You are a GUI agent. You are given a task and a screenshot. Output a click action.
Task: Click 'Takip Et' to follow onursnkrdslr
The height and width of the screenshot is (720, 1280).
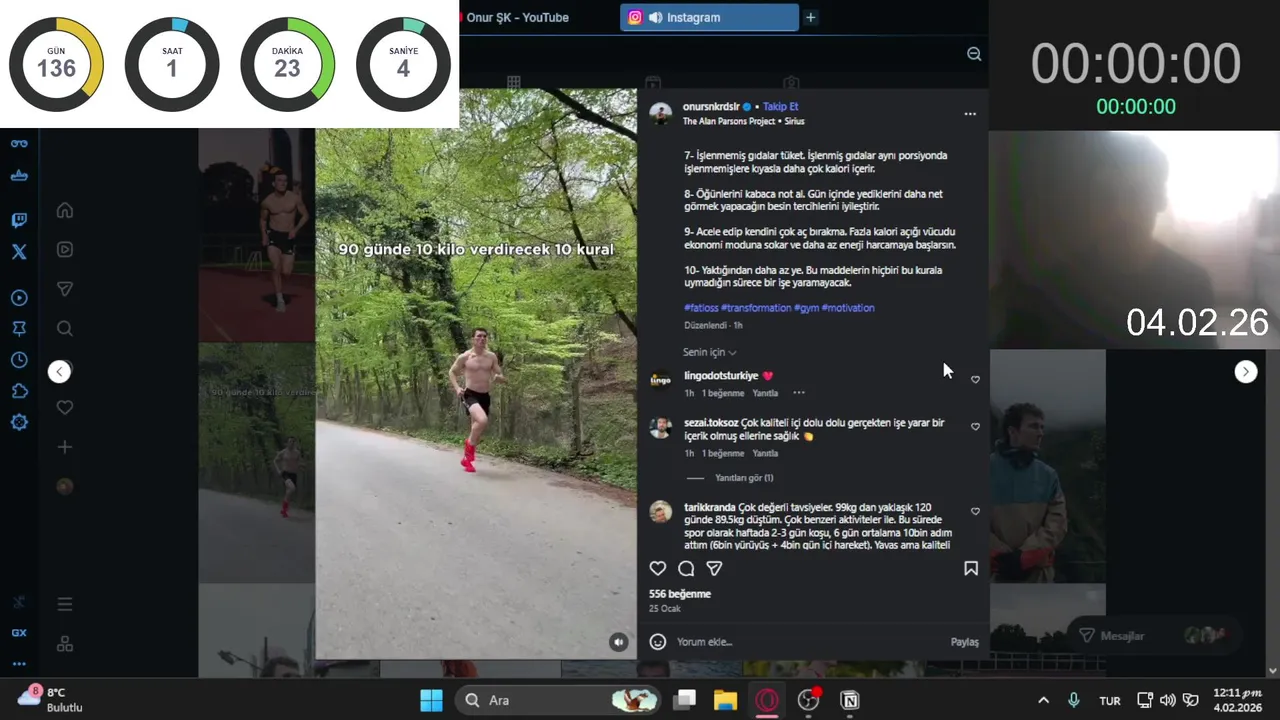(781, 106)
